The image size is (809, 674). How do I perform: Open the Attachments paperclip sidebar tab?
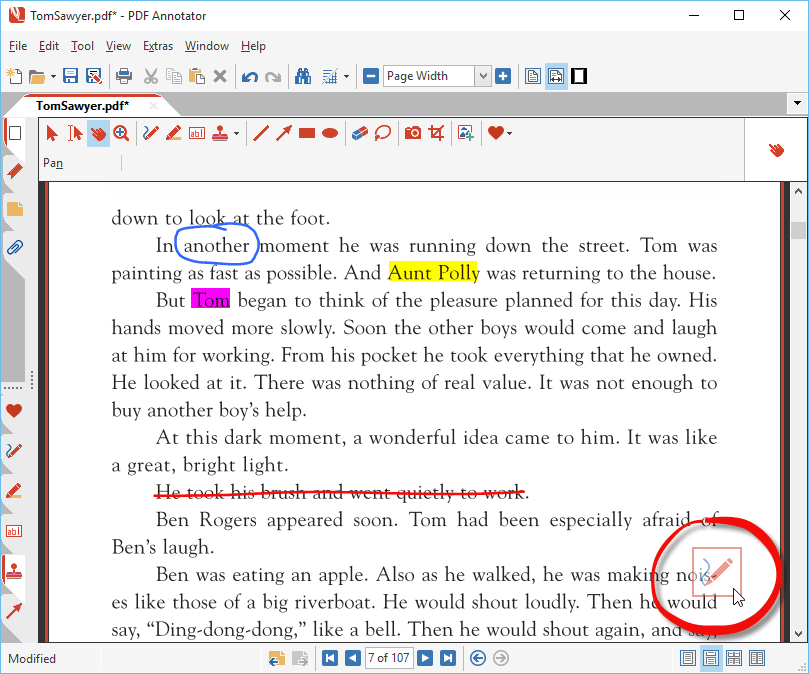14,248
